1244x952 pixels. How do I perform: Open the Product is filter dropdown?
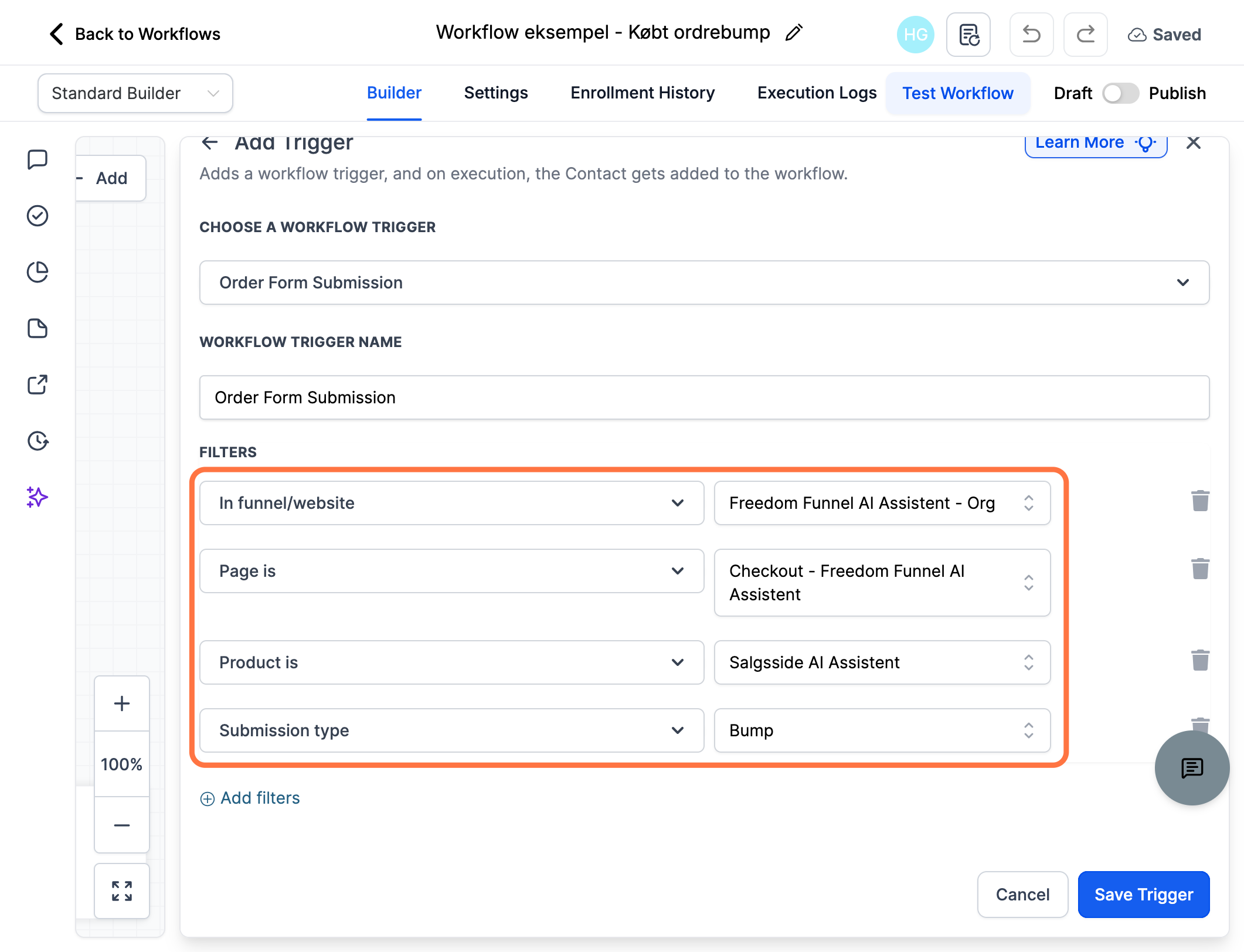[451, 662]
